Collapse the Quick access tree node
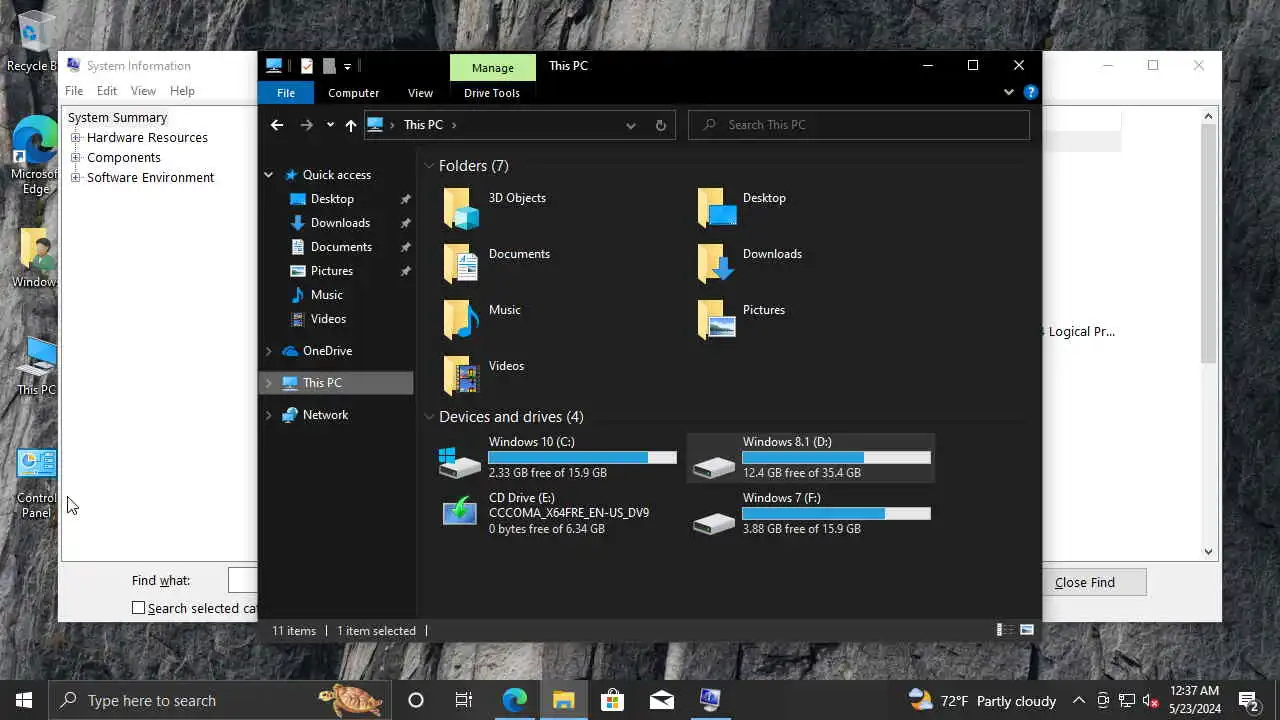Viewport: 1280px width, 720px height. tap(268, 175)
